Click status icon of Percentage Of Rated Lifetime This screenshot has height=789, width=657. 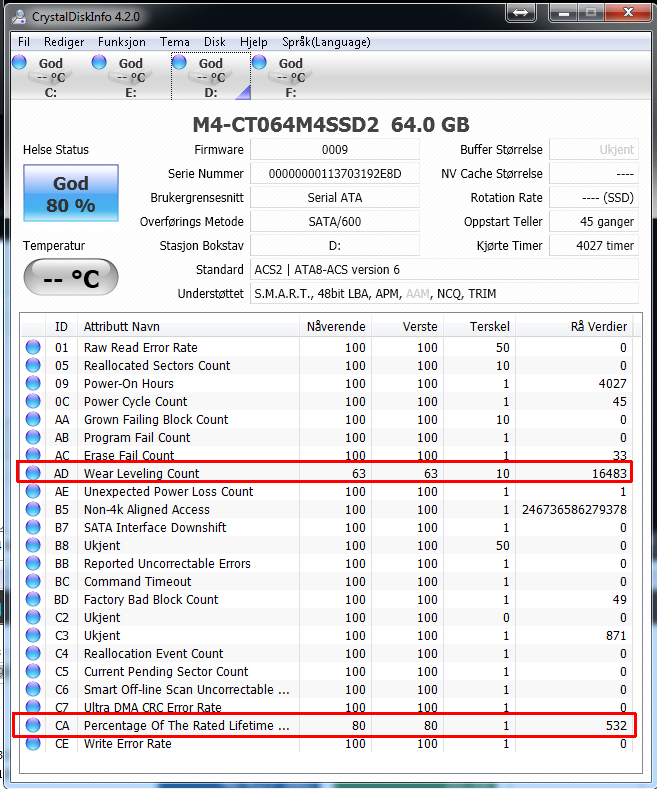tap(33, 725)
